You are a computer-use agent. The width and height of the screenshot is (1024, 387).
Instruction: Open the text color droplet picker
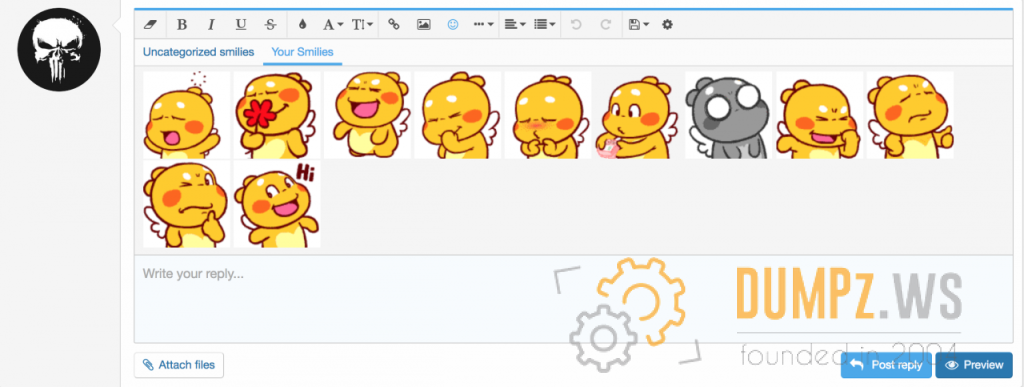coord(302,25)
